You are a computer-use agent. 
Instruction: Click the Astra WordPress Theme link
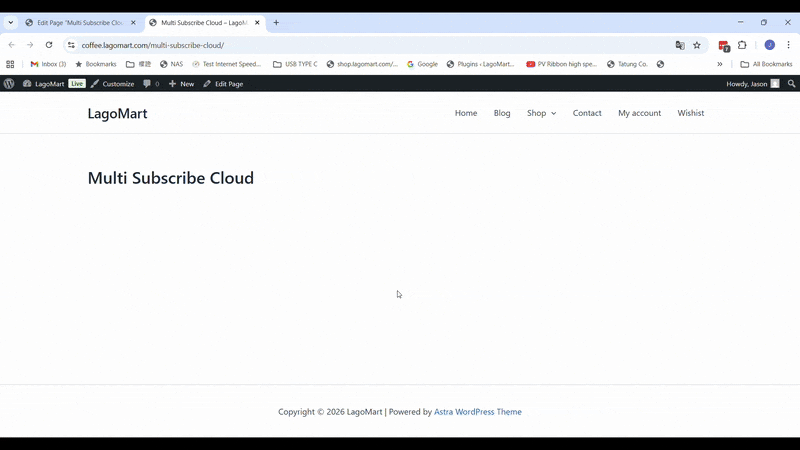pyautogui.click(x=477, y=412)
